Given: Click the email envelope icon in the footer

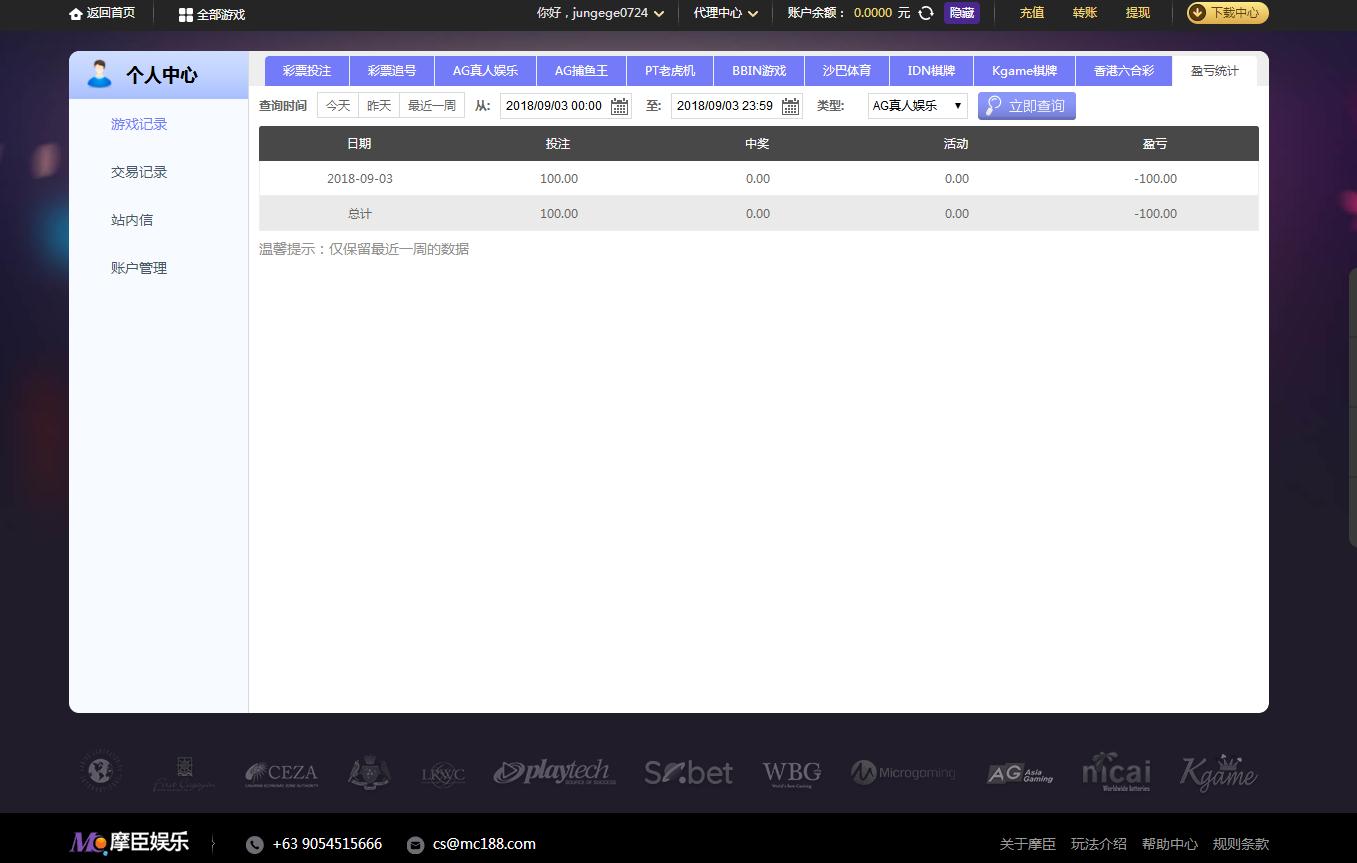Looking at the screenshot, I should (415, 843).
